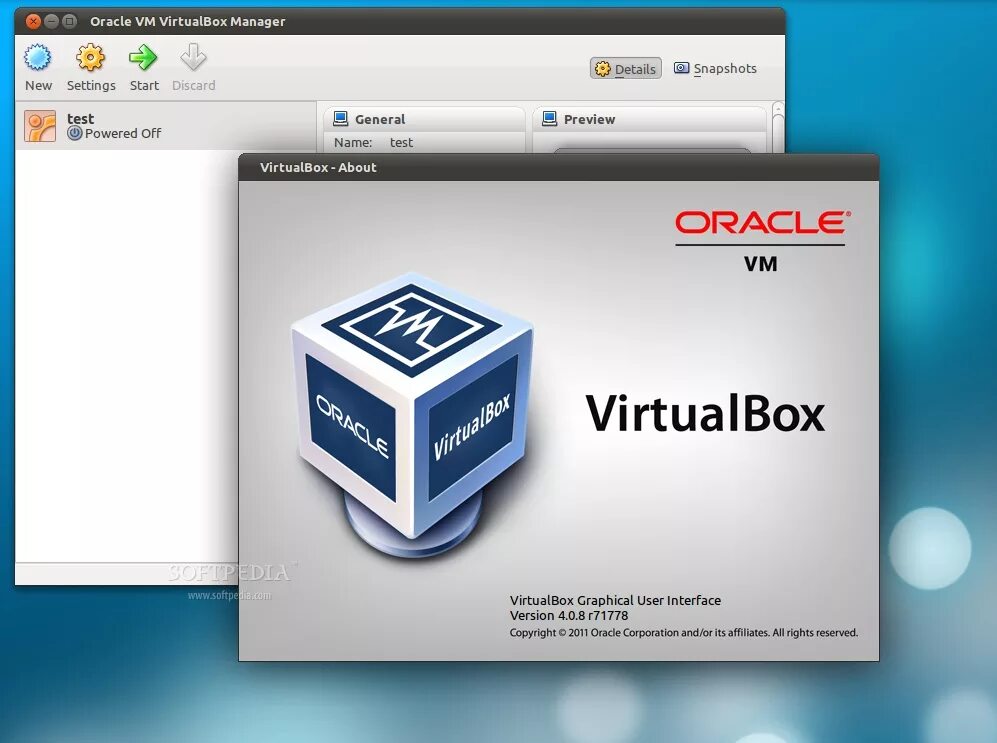Click the General section monitor icon
The width and height of the screenshot is (997, 743).
[x=341, y=119]
